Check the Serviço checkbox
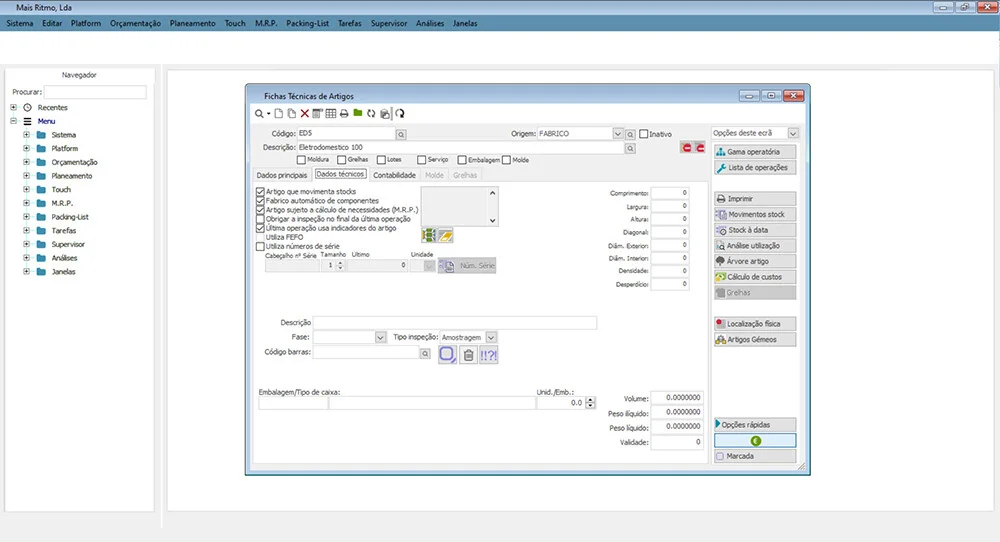 (422, 160)
